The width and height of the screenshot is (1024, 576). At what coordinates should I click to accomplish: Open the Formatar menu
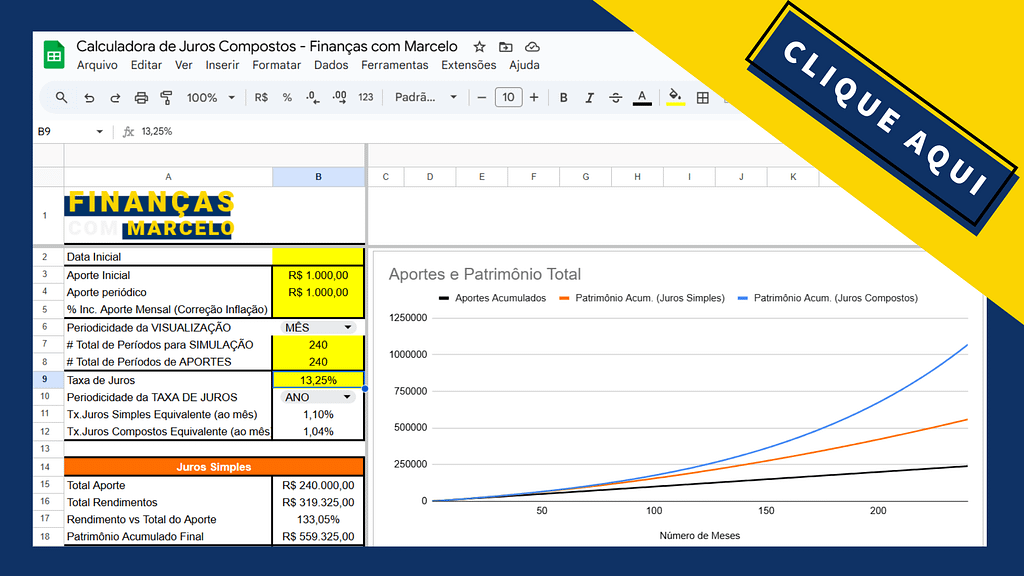point(276,65)
